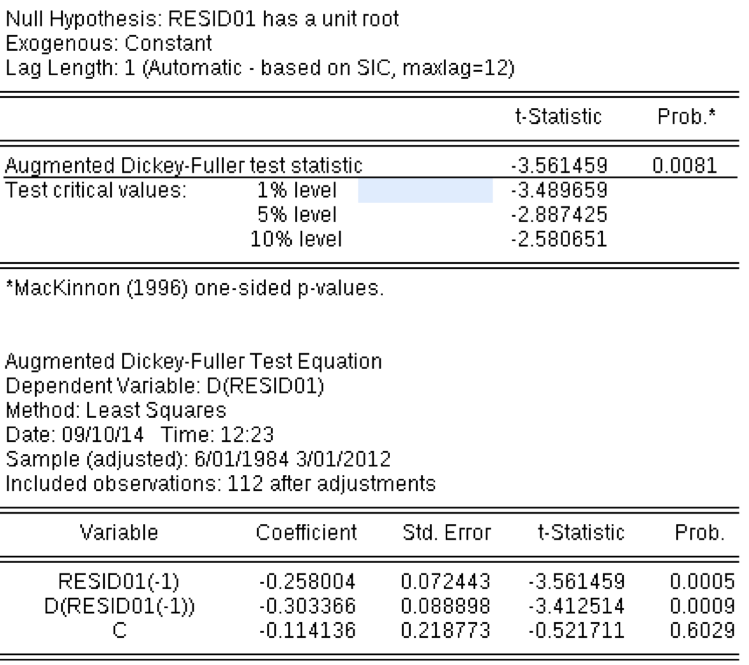749x665 pixels.
Task: Click the Std. Error column header
Action: click(434, 534)
